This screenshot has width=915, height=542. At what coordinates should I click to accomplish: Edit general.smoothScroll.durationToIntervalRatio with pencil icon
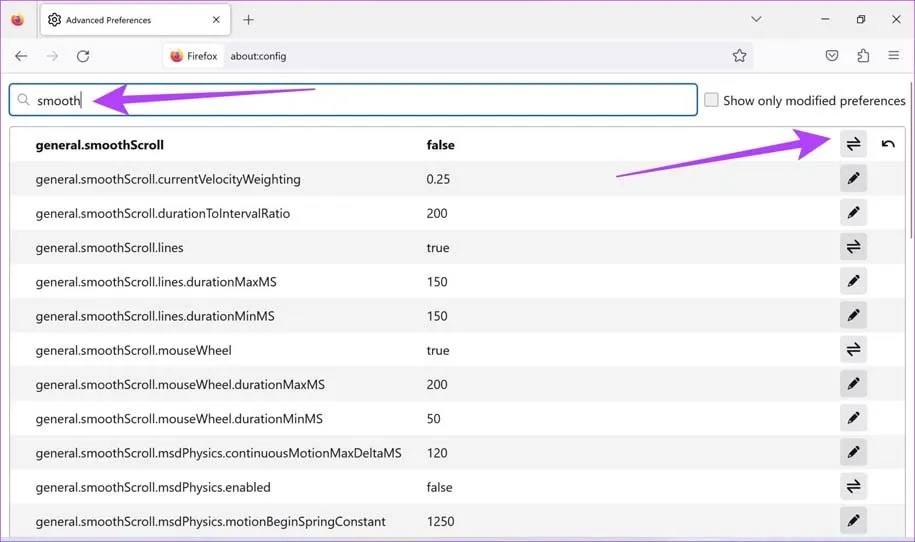[x=853, y=213]
